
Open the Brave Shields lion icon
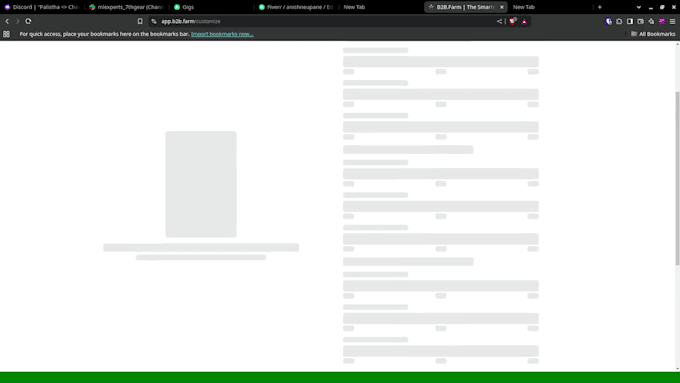click(513, 21)
